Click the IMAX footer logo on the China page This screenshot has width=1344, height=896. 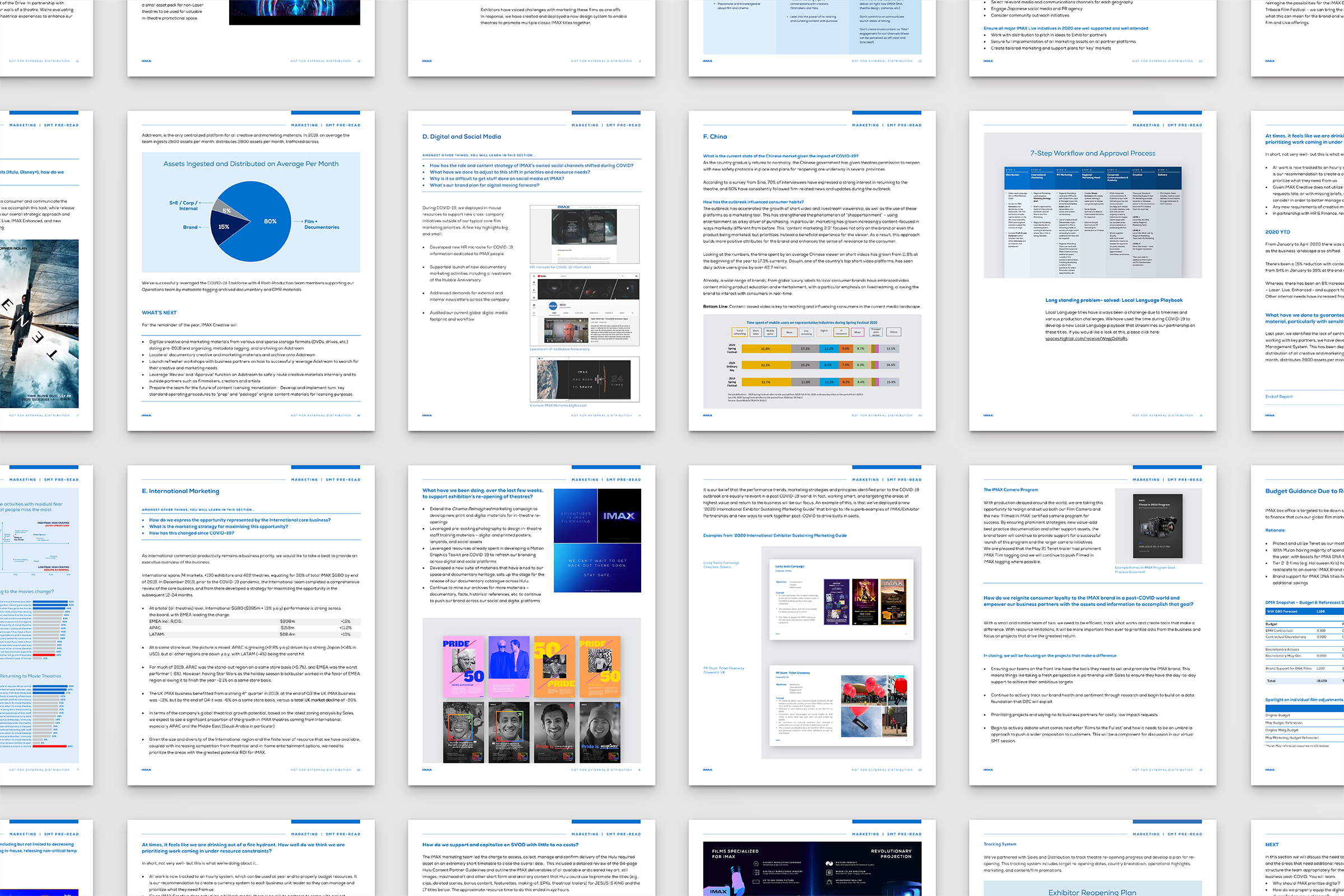click(707, 416)
